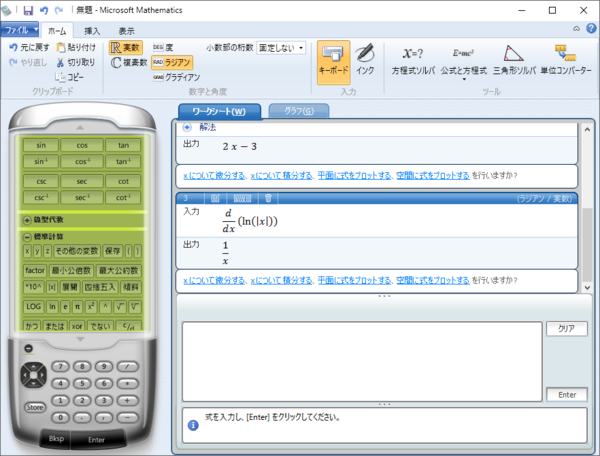This screenshot has width=600, height=456.
Task: Click the Undo arrow in title bar
Action: tap(44, 10)
